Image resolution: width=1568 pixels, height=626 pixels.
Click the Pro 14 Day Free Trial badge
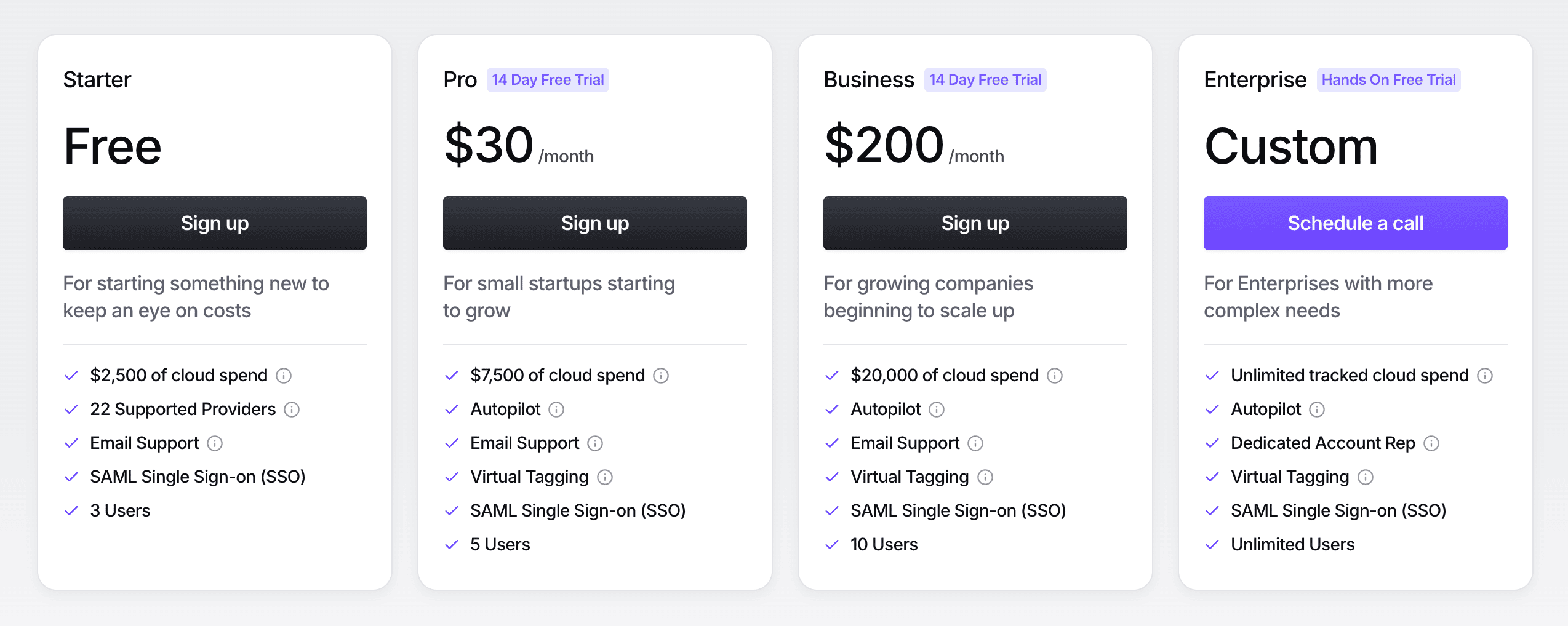548,79
